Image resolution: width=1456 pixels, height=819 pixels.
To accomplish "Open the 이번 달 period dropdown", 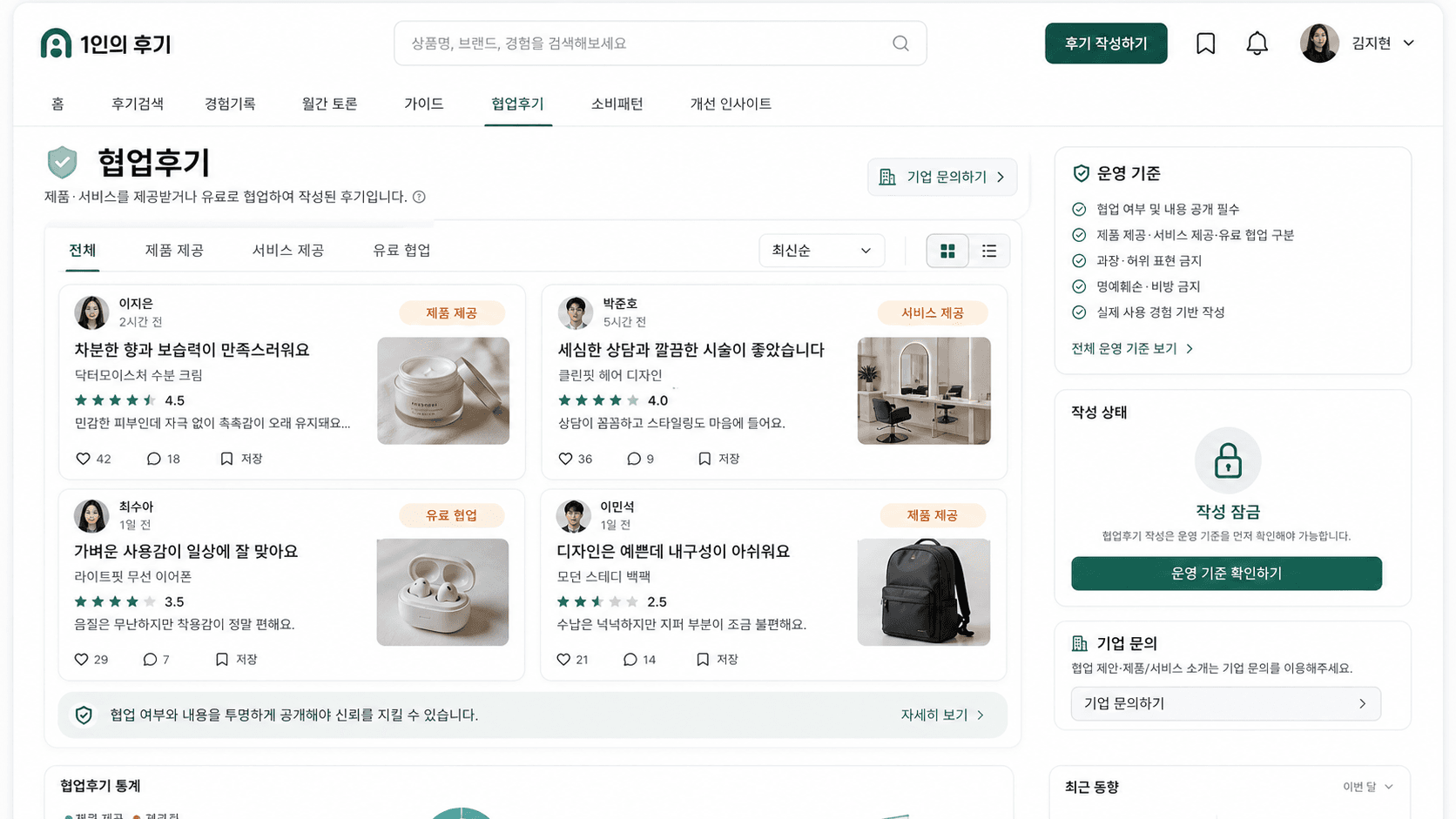I will tap(1367, 787).
